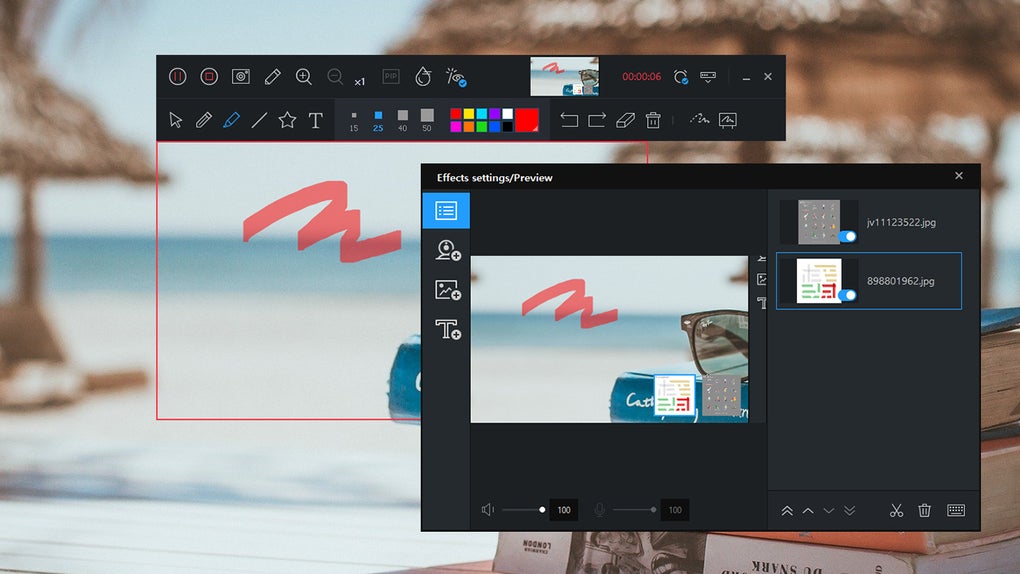Set brush size to 25
Screen dimensions: 1020x574
point(378,120)
